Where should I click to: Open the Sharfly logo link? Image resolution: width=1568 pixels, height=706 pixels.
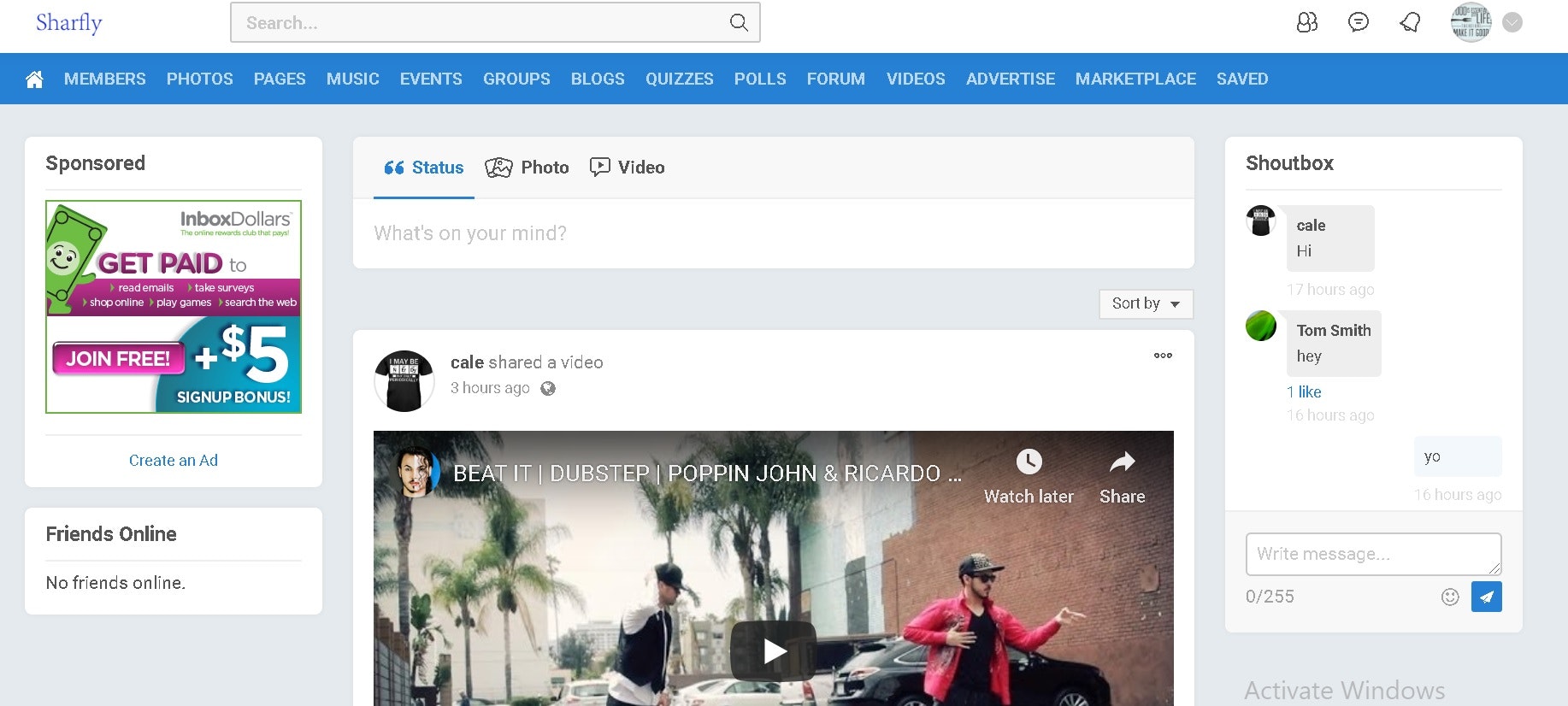click(68, 22)
